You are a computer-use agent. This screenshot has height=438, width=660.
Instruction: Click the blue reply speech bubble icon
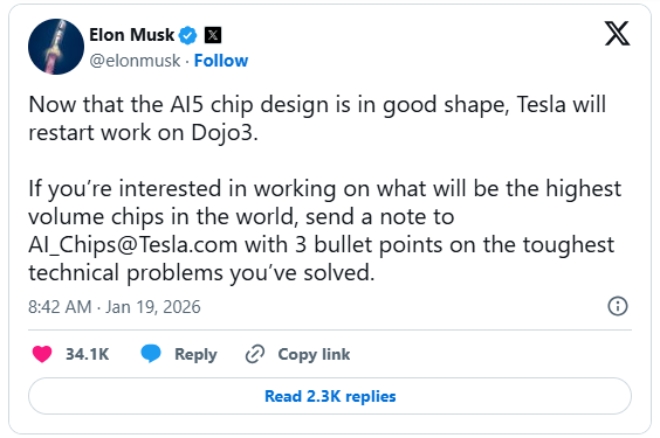151,354
